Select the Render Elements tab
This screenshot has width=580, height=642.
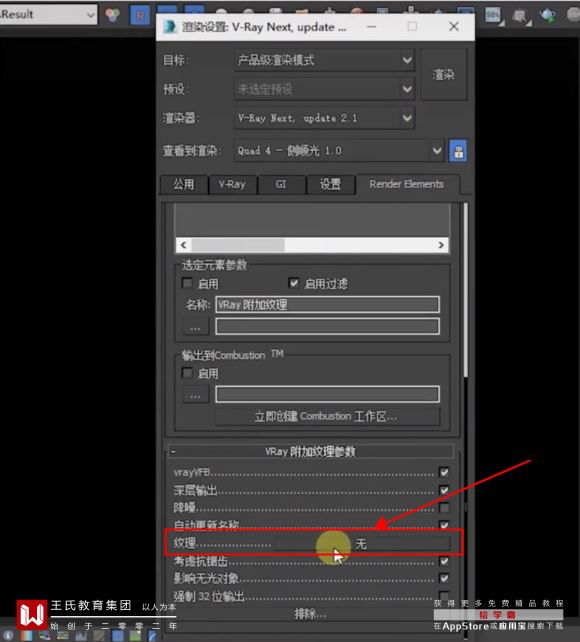(x=406, y=184)
